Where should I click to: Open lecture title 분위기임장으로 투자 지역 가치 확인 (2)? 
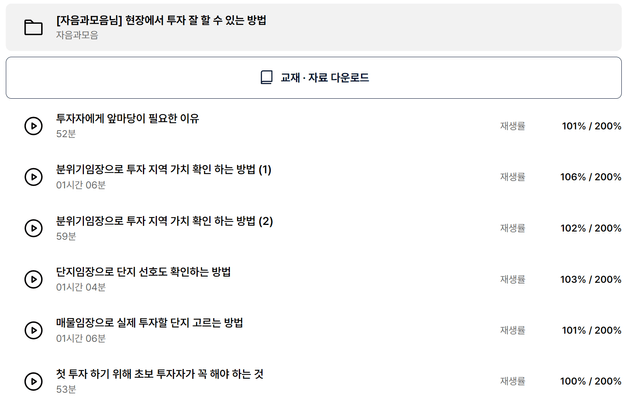(164, 221)
